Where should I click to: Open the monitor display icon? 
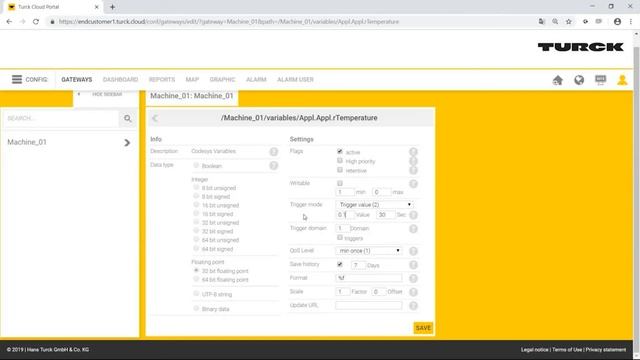coord(600,80)
